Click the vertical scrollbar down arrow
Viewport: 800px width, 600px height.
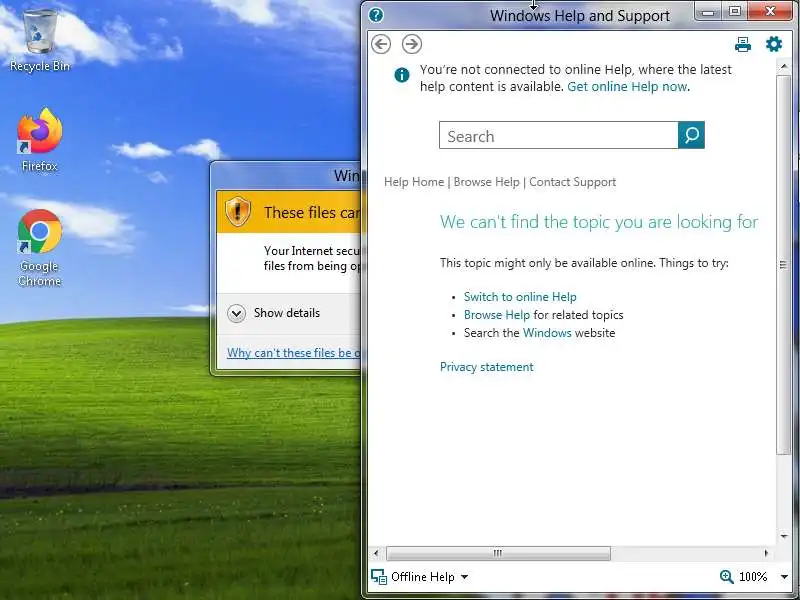[x=783, y=536]
